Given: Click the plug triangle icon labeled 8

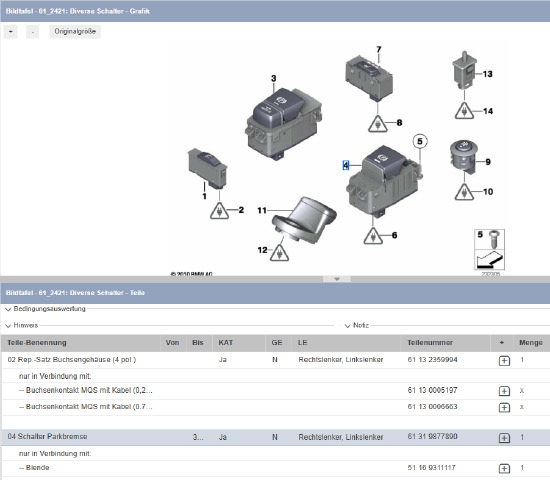Looking at the screenshot, I should point(378,124).
